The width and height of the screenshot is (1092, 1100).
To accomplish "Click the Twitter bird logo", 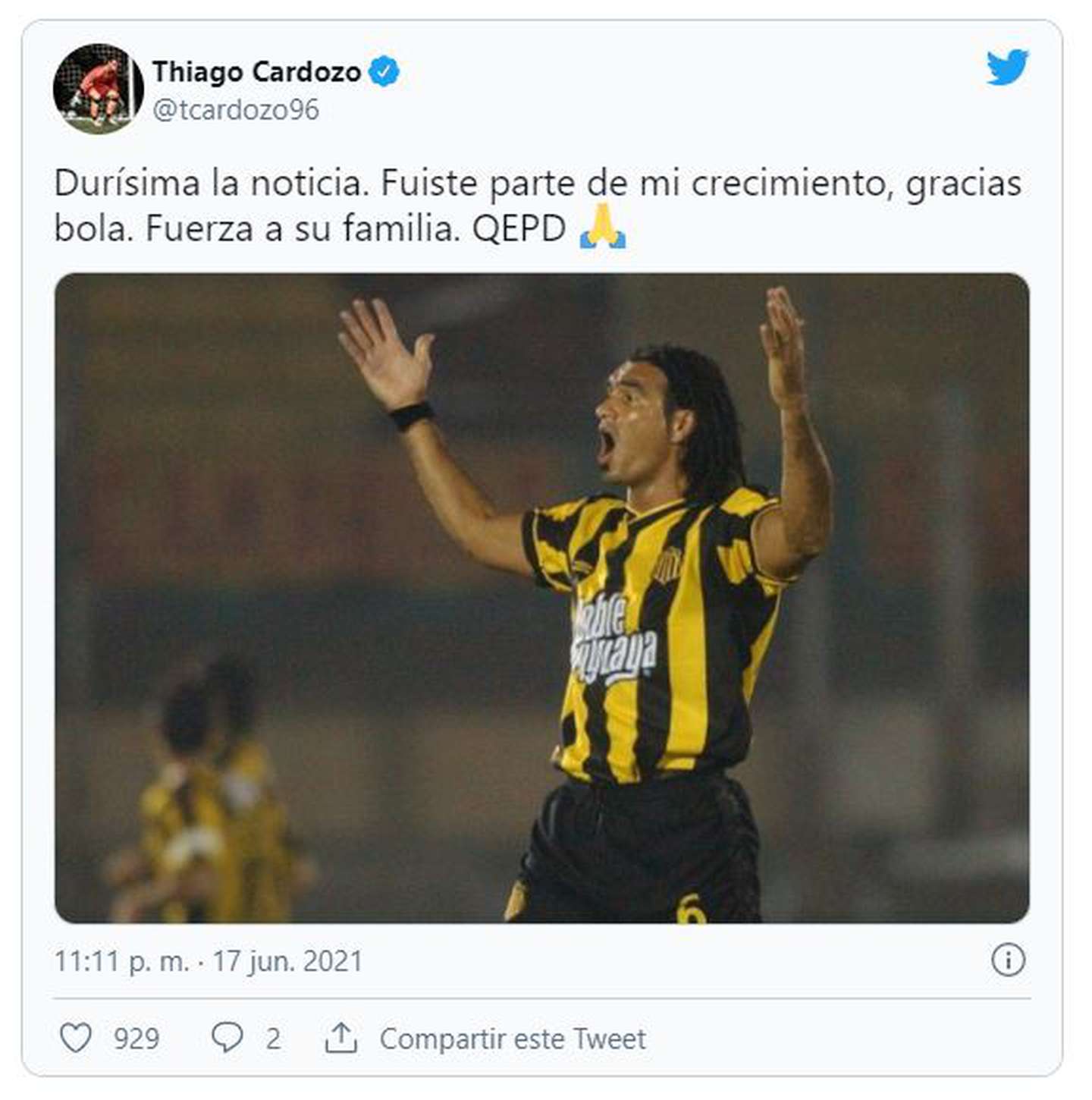I will coord(1007,67).
